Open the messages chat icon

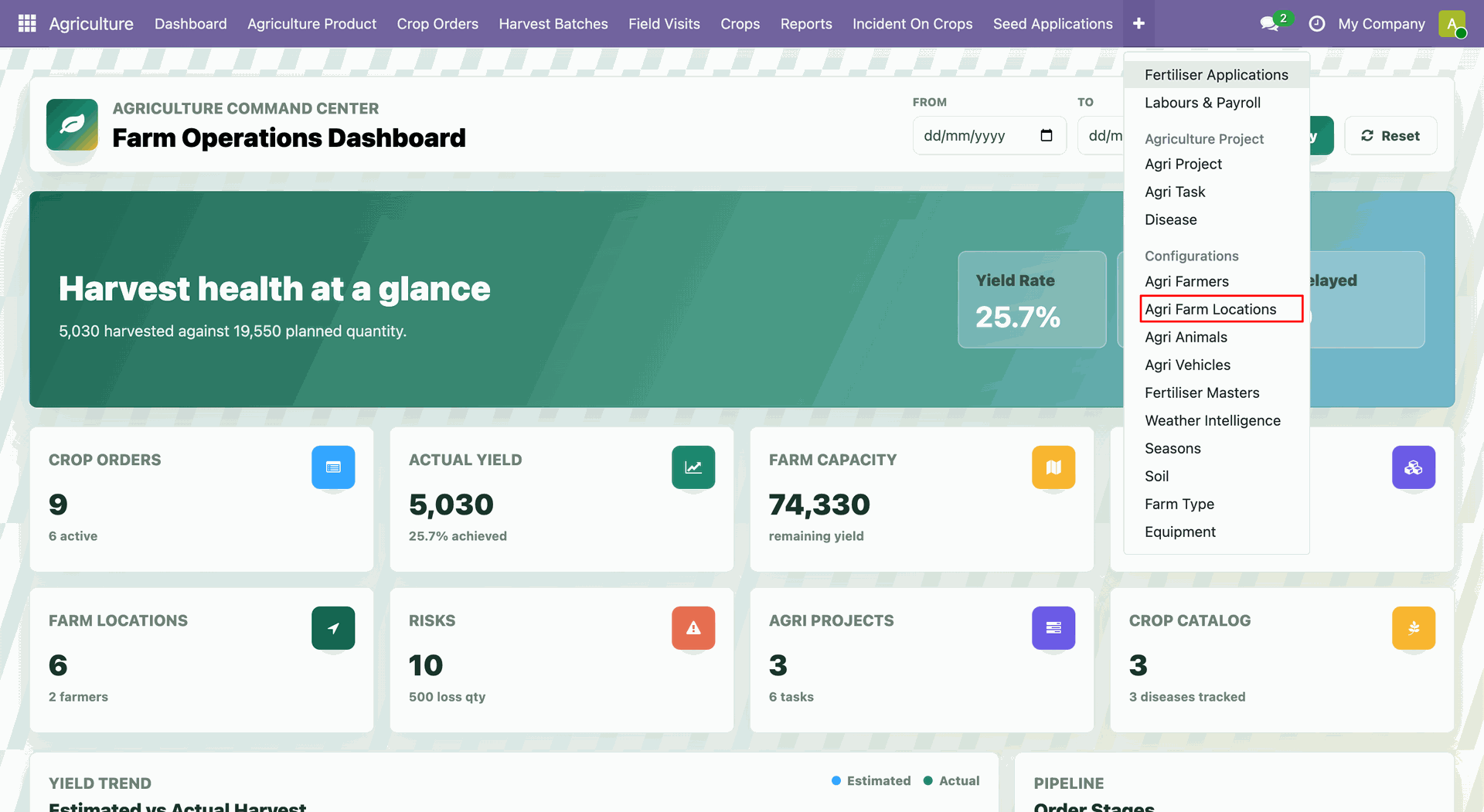(1269, 24)
